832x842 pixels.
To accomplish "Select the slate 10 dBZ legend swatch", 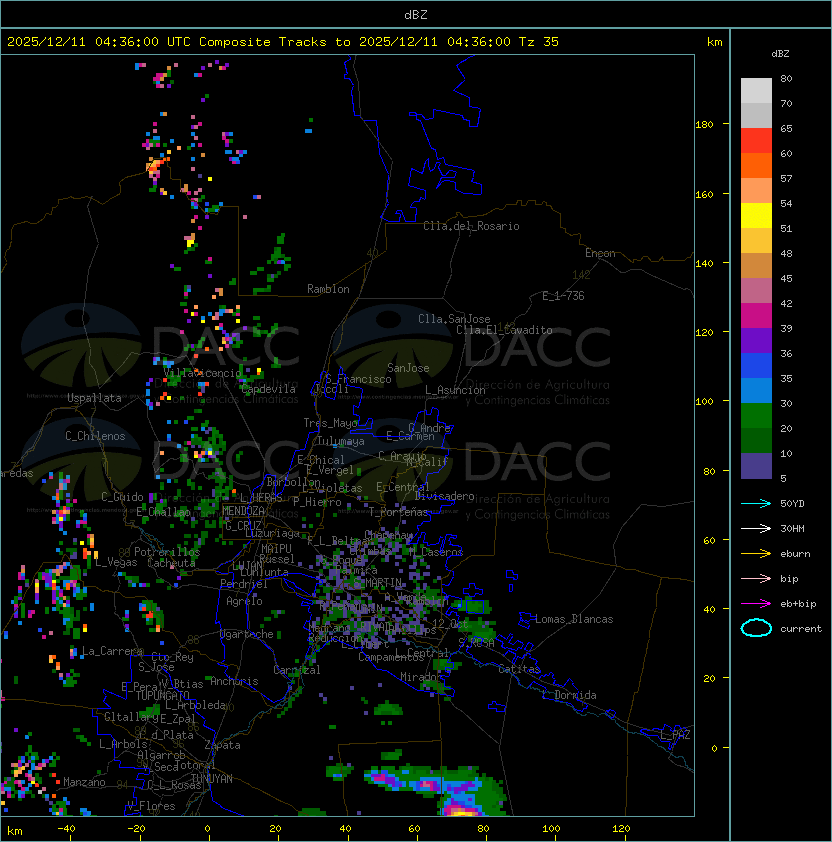I will pyautogui.click(x=756, y=466).
